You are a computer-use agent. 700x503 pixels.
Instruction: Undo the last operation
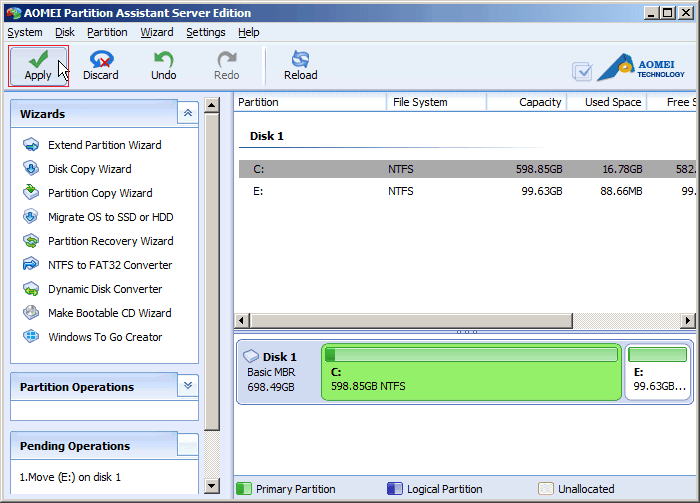point(163,66)
